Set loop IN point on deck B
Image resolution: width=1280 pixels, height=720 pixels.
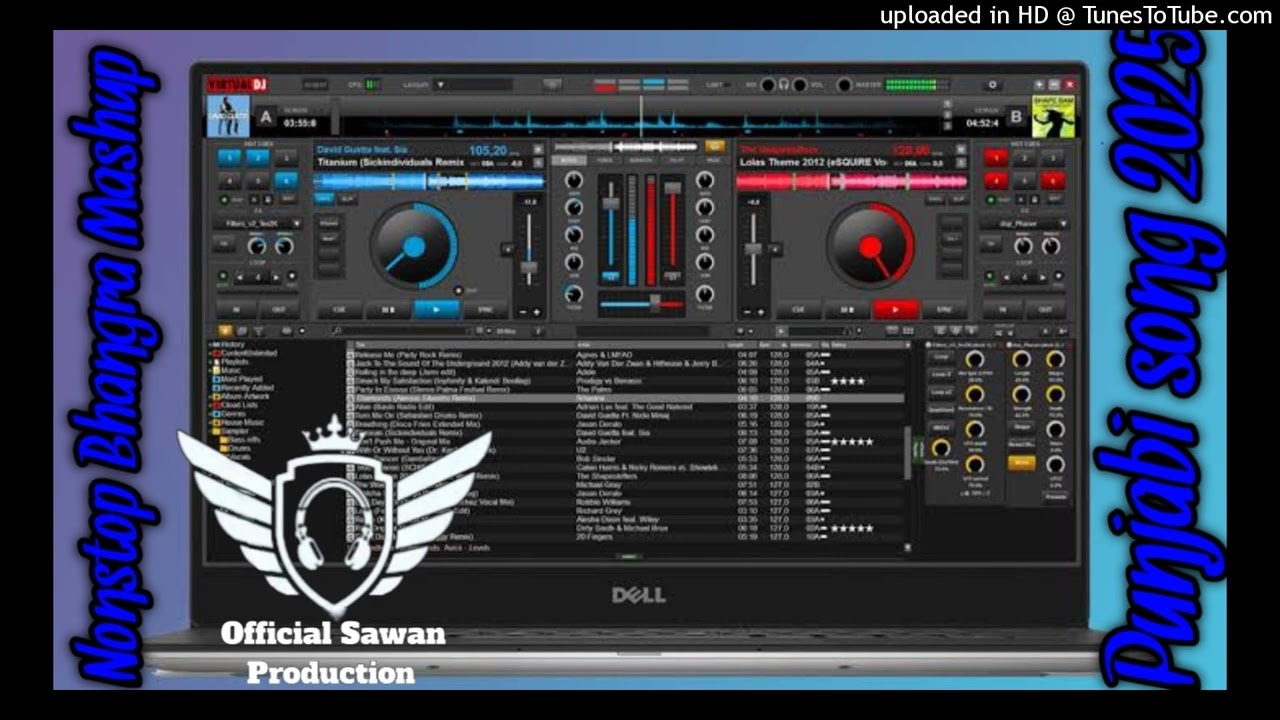pyautogui.click(x=1003, y=310)
